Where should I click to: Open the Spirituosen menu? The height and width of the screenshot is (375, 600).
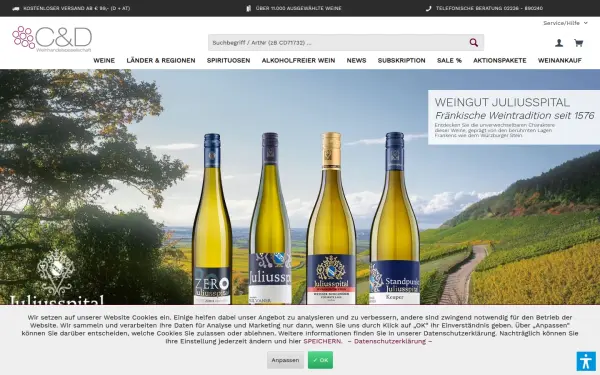(228, 60)
